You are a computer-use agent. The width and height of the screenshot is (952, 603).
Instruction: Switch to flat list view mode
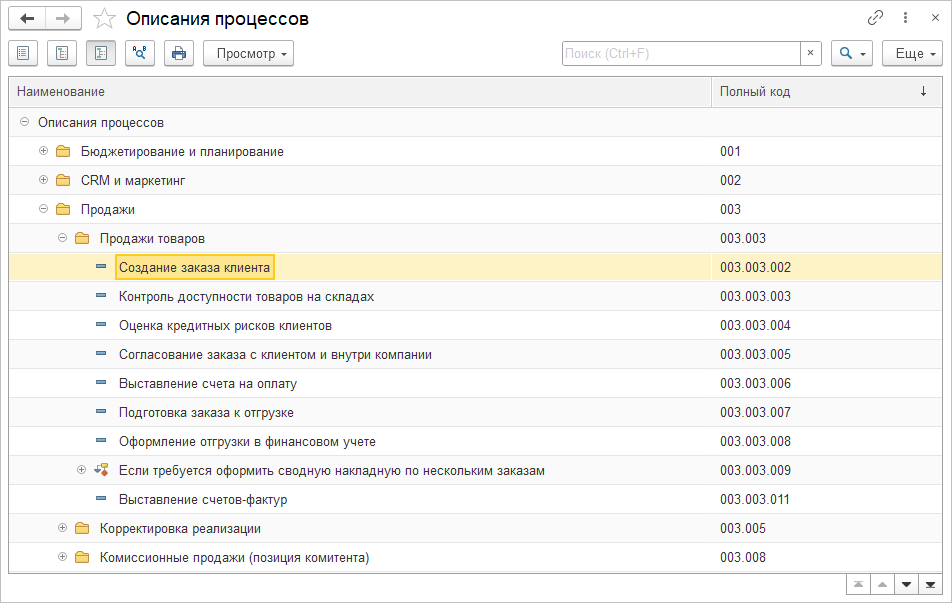(23, 53)
